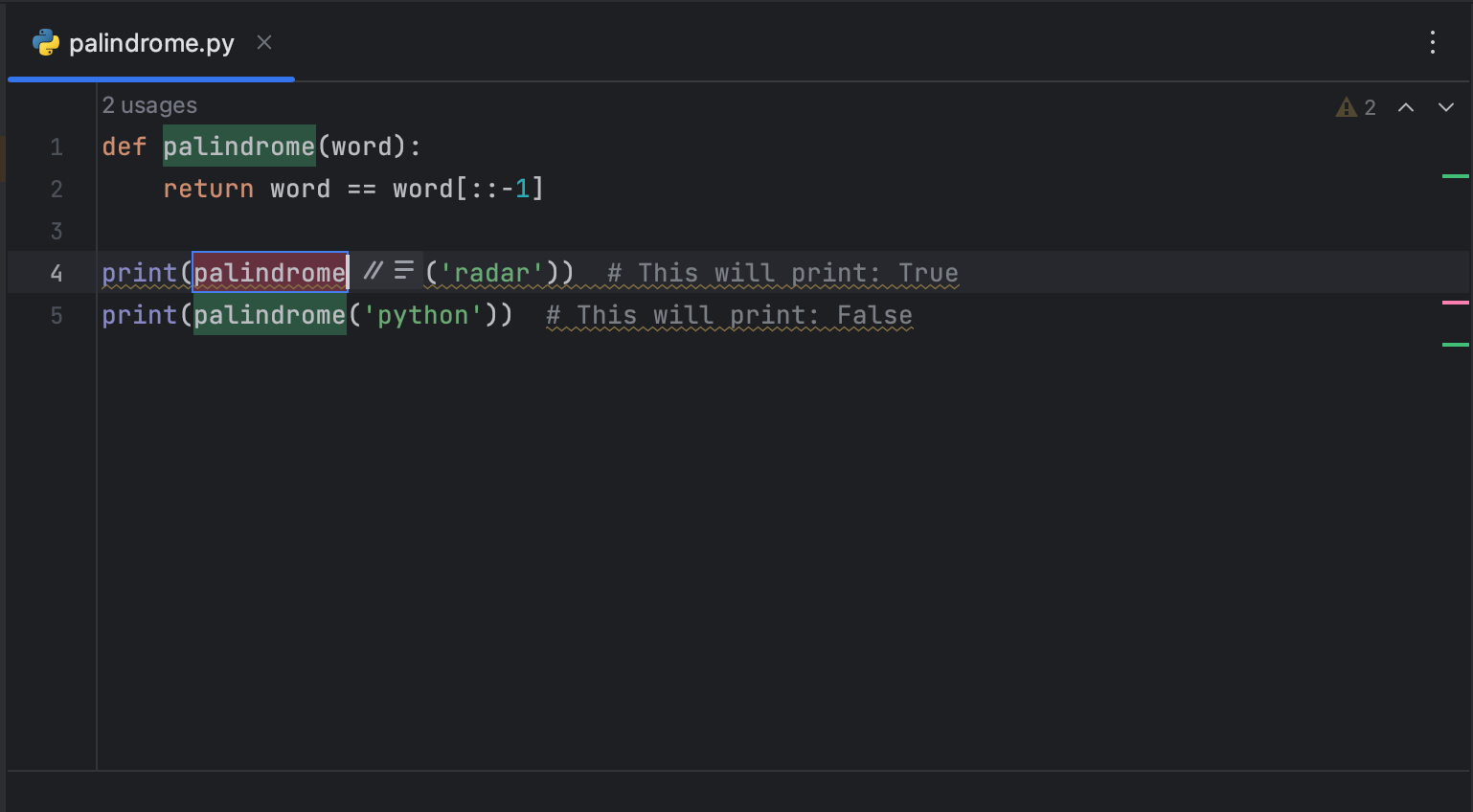Click the warning triangle inspection indicator
The image size is (1473, 812).
pos(1347,107)
